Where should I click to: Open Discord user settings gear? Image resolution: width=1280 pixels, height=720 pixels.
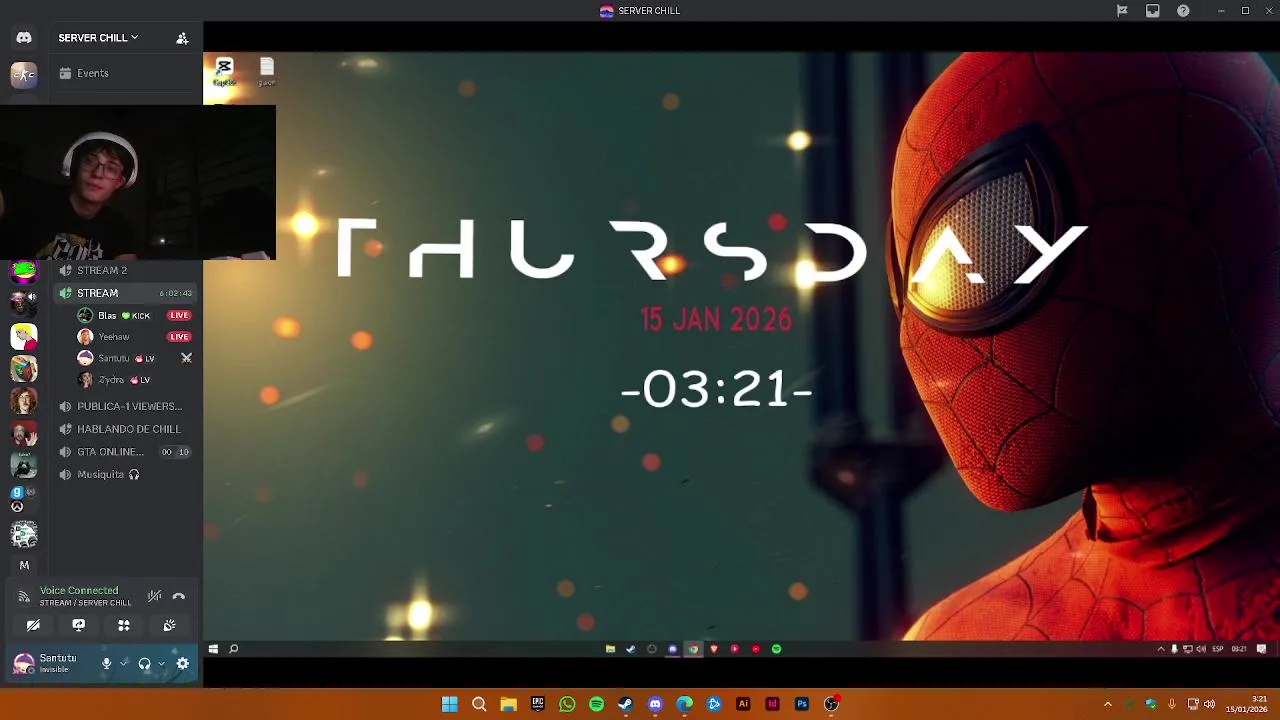point(183,664)
